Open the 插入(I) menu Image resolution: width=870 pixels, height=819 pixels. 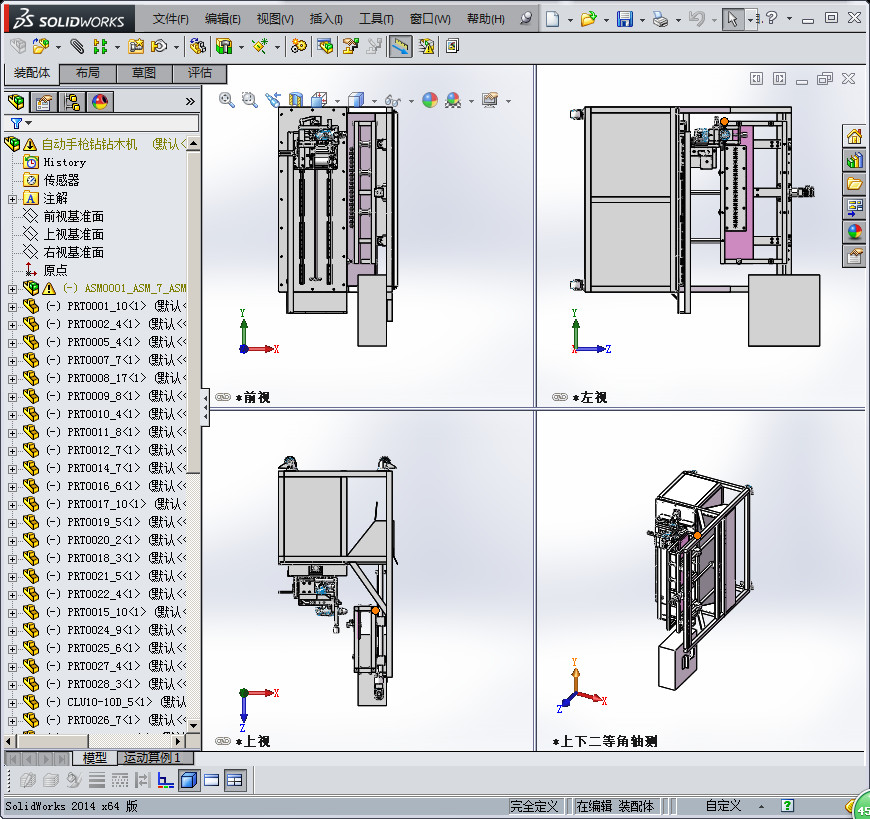(326, 19)
